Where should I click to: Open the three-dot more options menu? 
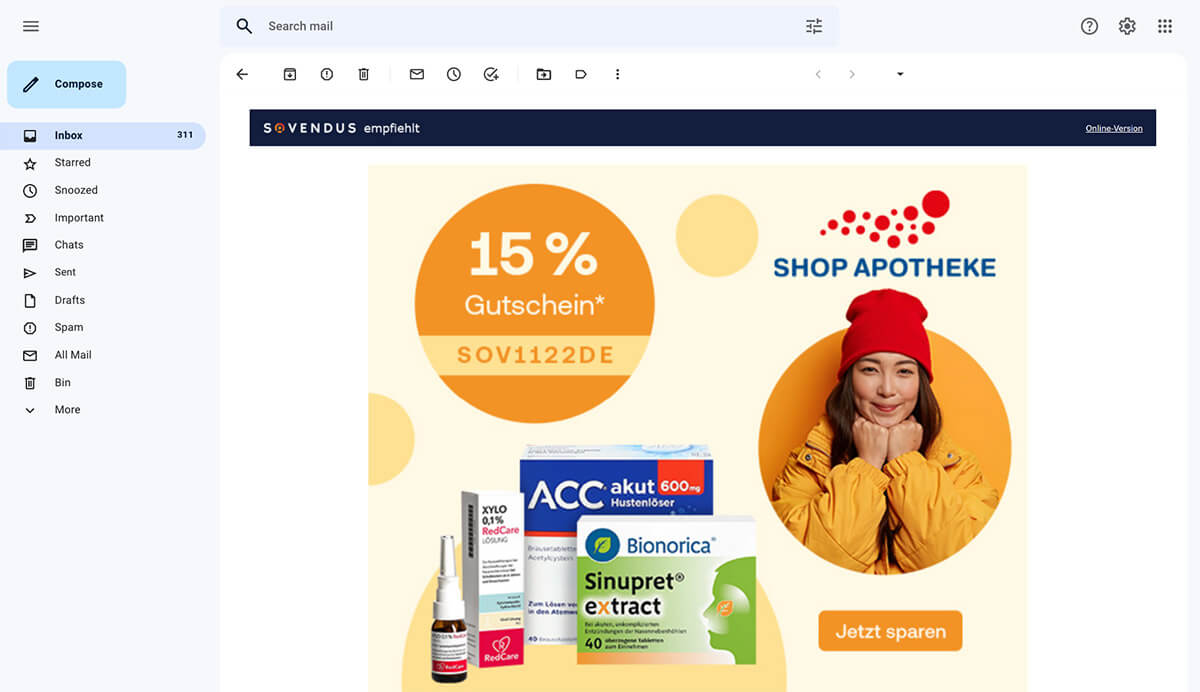(x=618, y=74)
